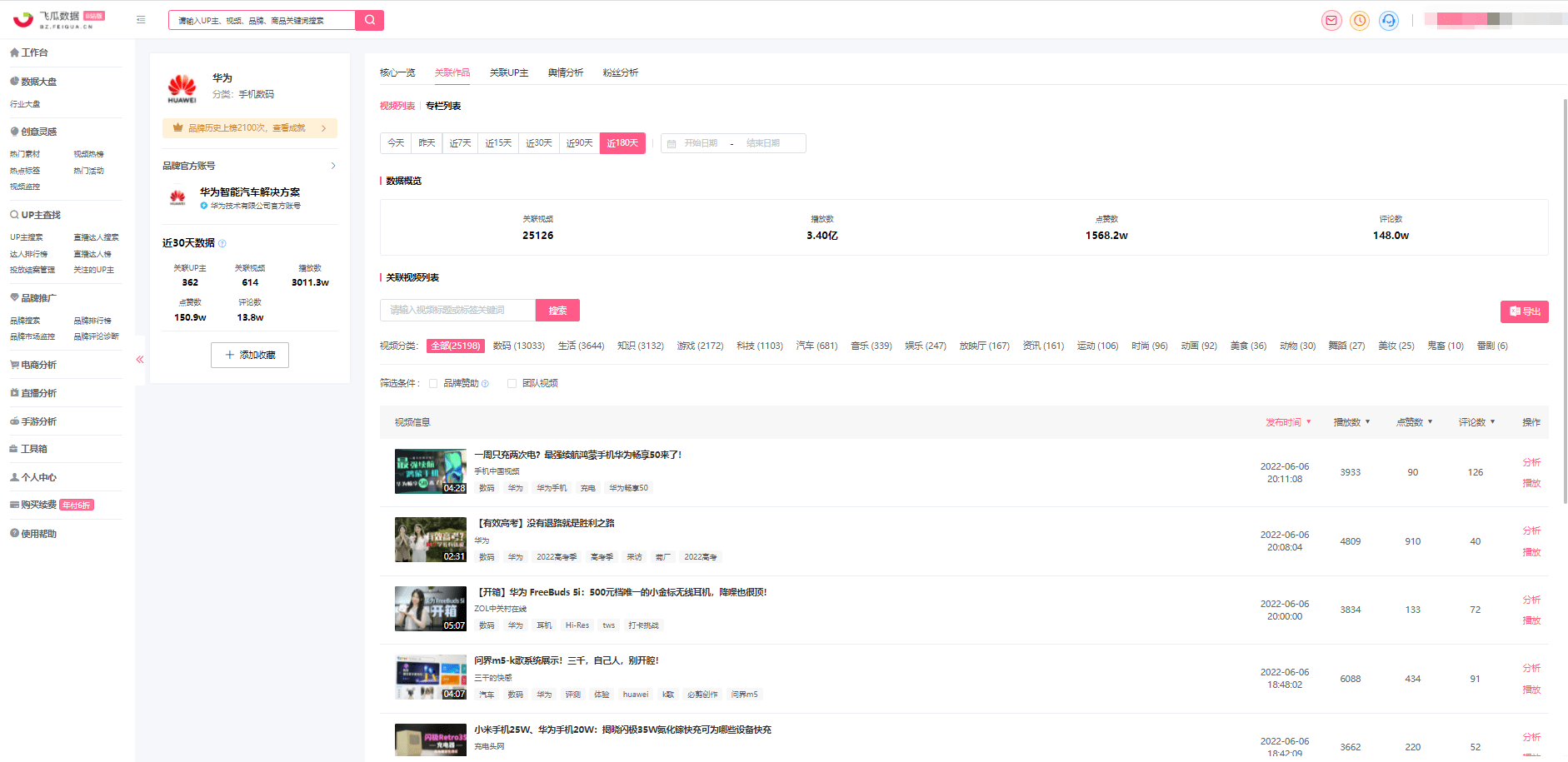Open 电商分析 in sidebar
This screenshot has width=1568, height=762.
click(34, 365)
